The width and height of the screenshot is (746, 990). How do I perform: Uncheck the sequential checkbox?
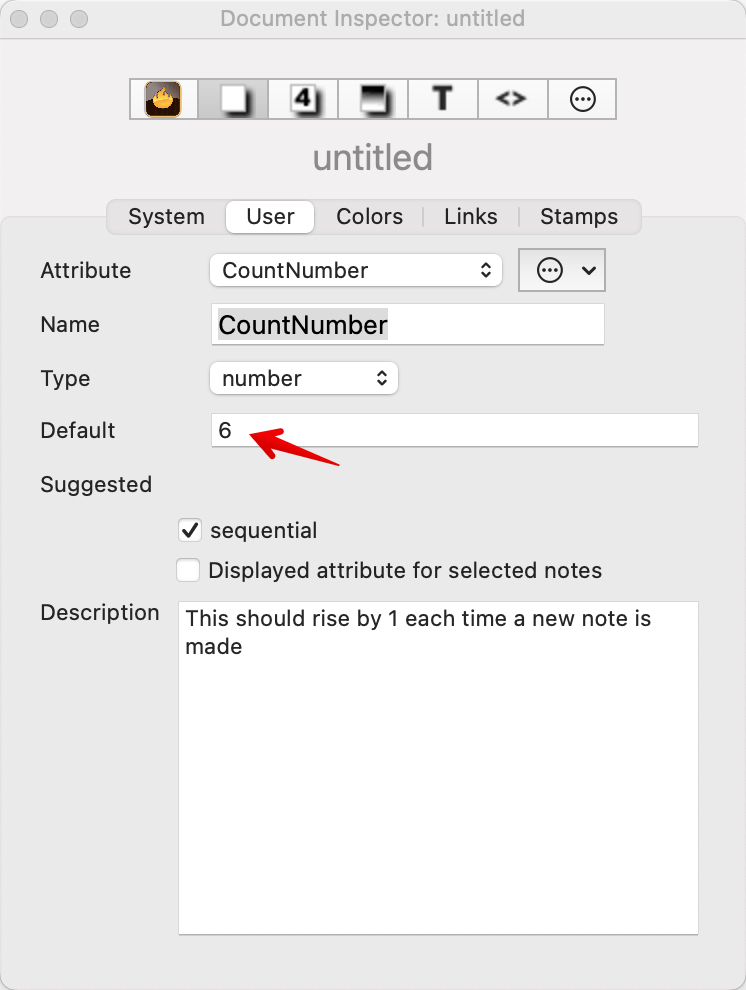(189, 530)
